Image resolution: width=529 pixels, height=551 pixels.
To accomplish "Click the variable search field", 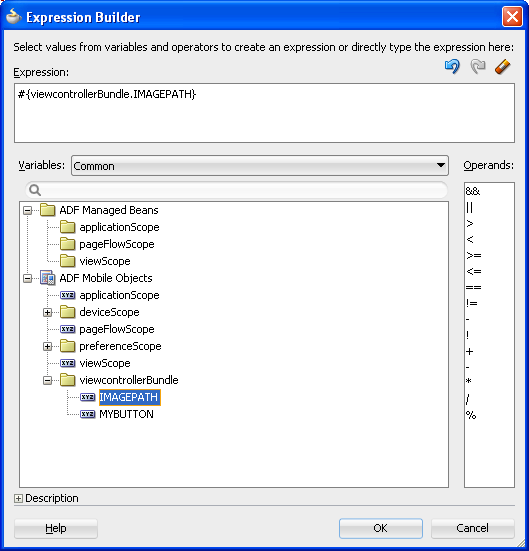I will (x=236, y=190).
